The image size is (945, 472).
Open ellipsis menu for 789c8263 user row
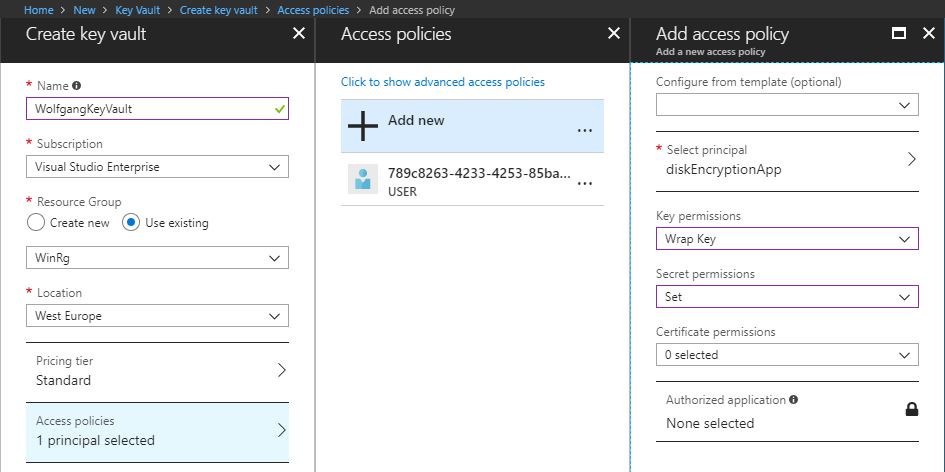point(585,183)
